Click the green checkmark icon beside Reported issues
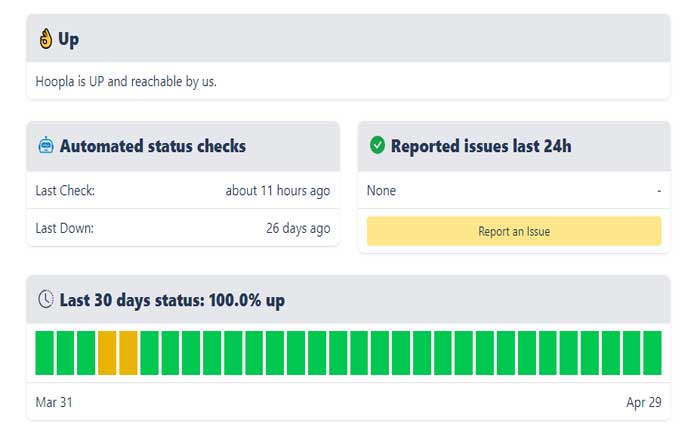The image size is (700, 430). point(377,145)
